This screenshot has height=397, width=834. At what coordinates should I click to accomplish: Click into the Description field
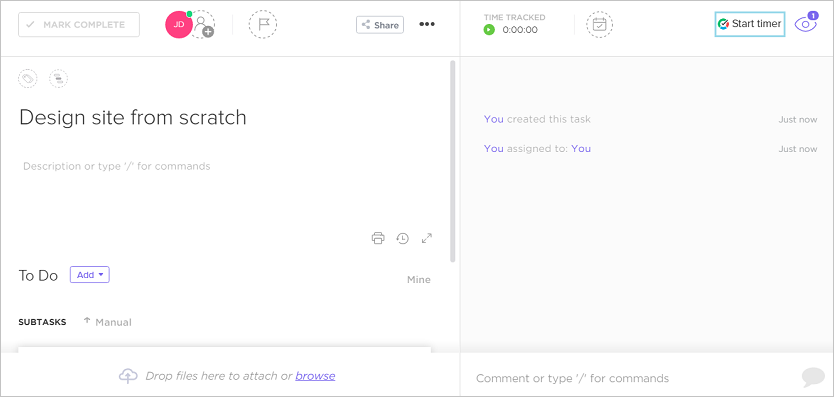(117, 166)
